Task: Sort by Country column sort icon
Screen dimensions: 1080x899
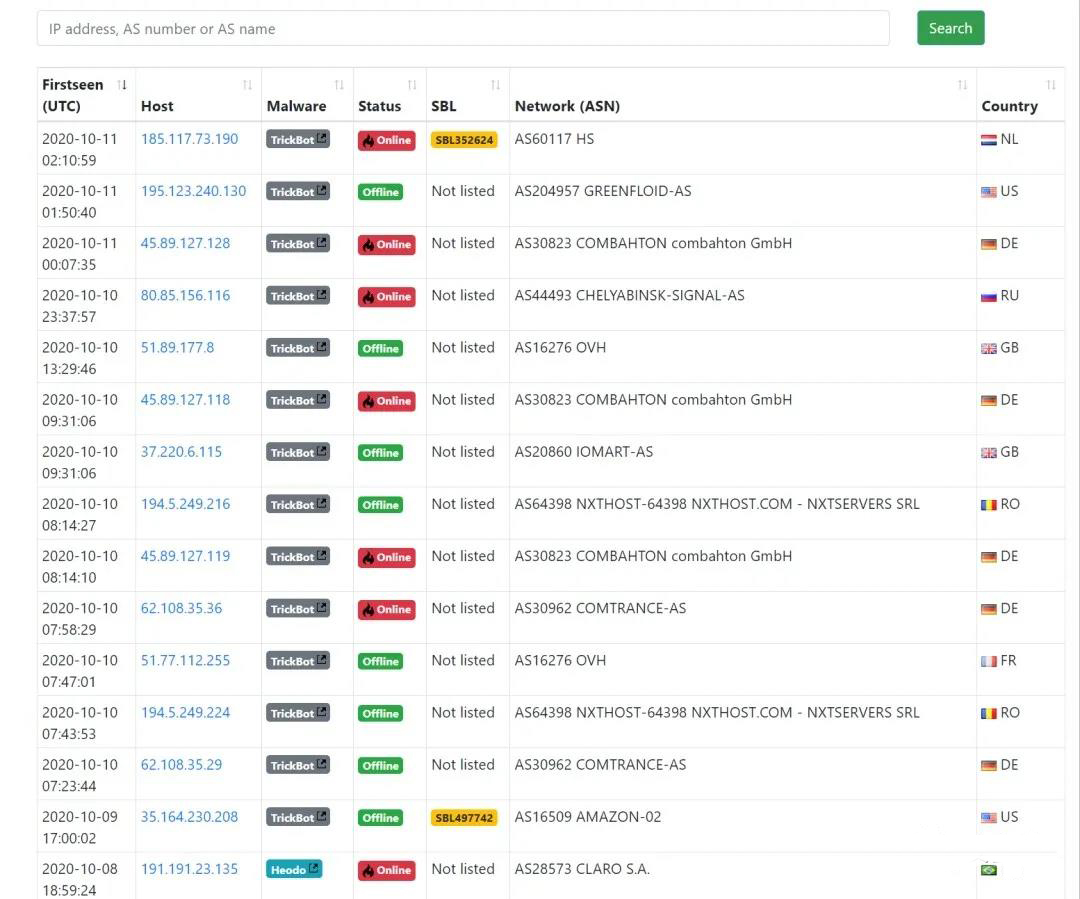Action: coord(1051,85)
